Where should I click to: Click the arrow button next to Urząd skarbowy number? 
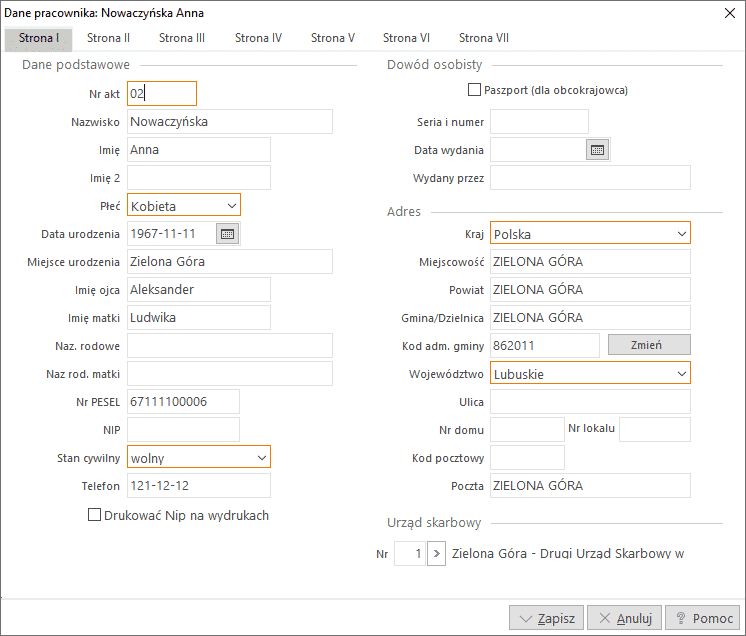pyautogui.click(x=436, y=553)
